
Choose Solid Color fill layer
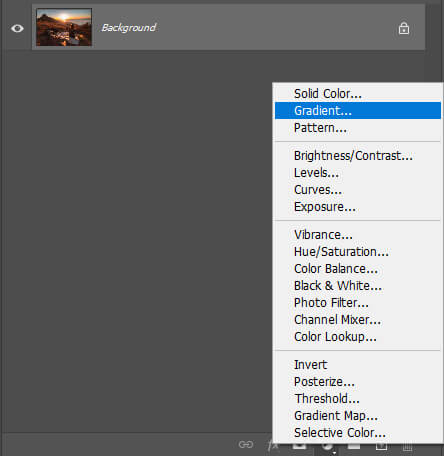point(327,94)
